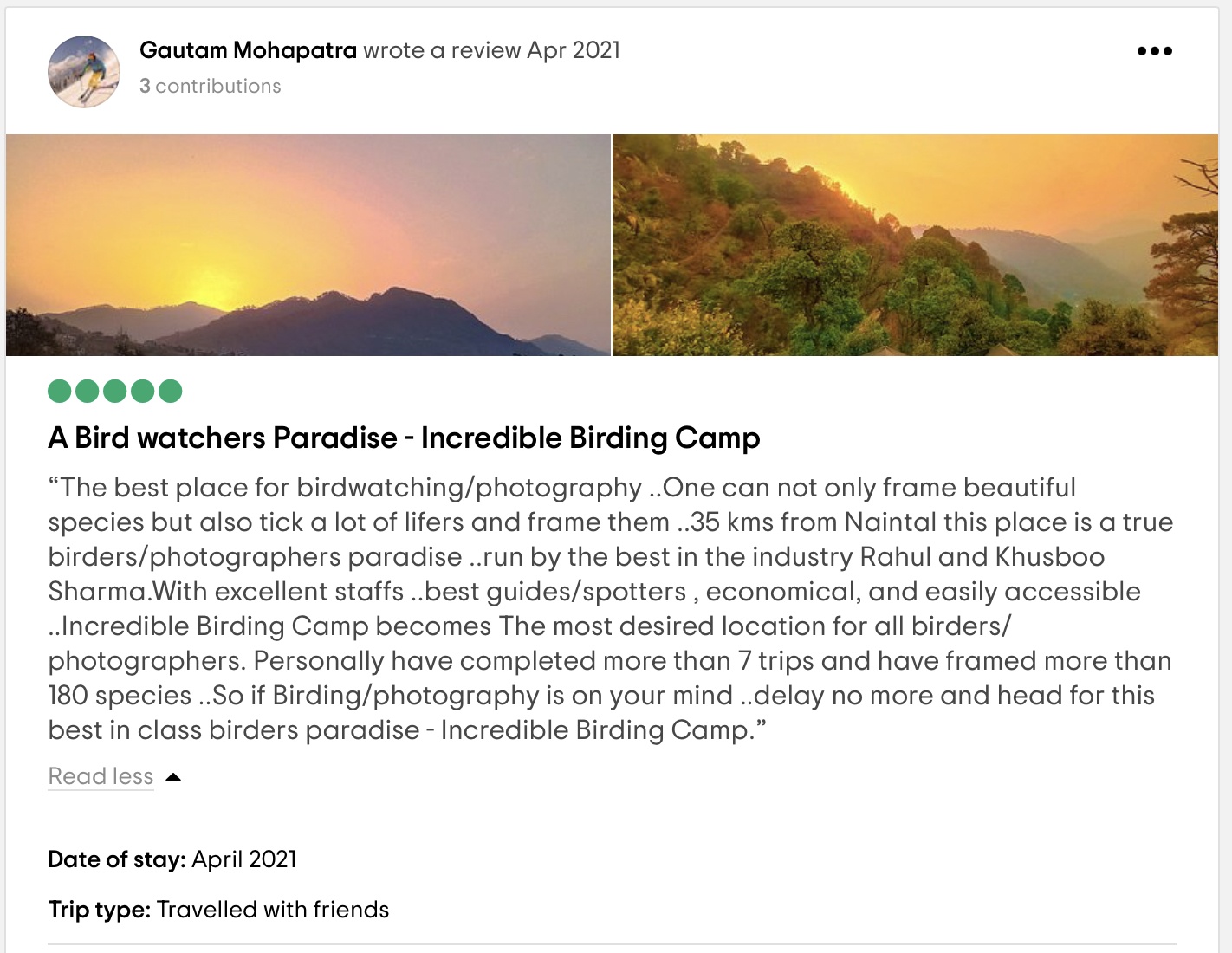Click the second green rating bubble
Viewport: 1232px width, 953px height.
pos(88,392)
